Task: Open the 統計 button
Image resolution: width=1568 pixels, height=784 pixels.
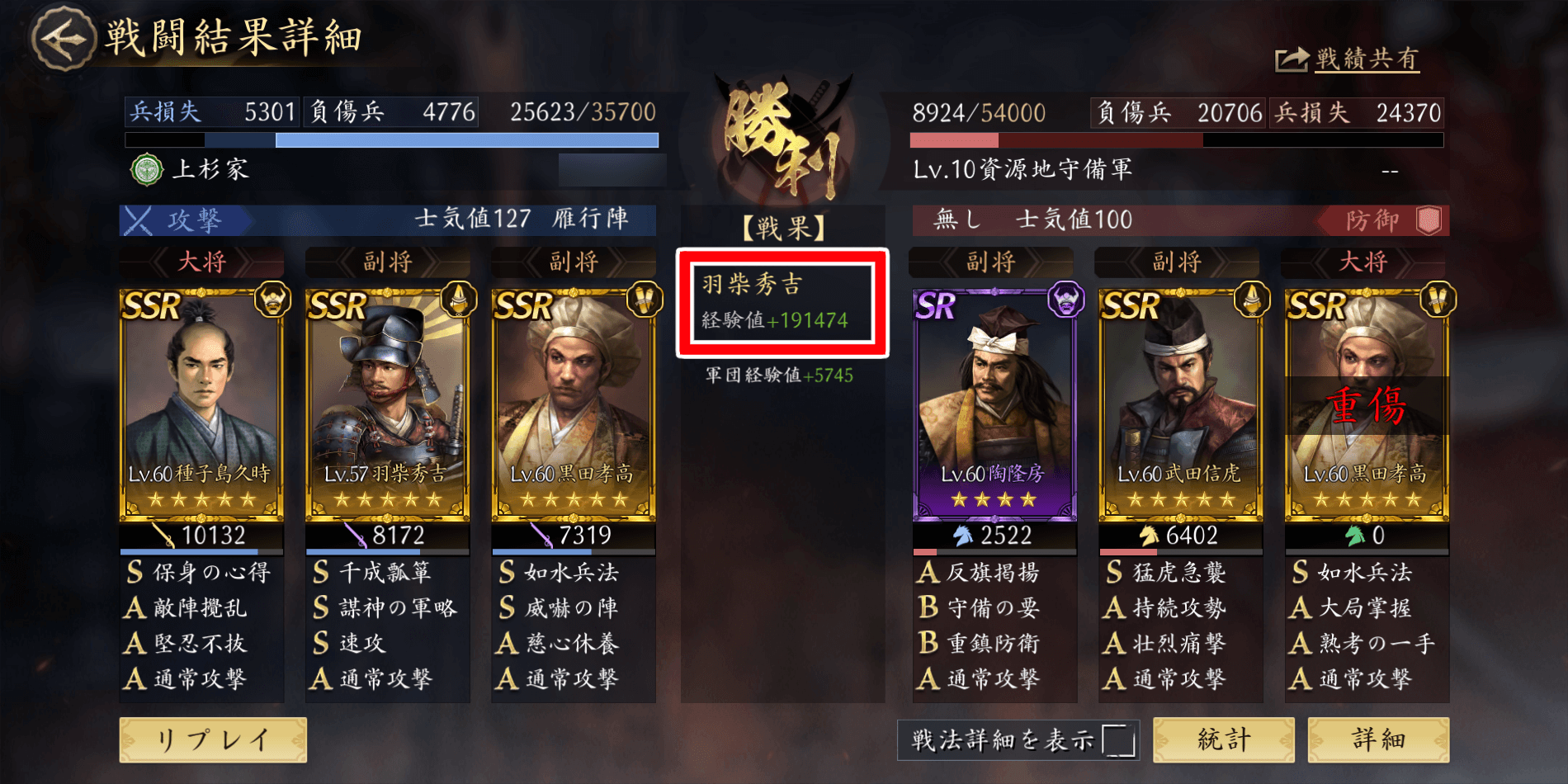Action: click(x=1224, y=739)
